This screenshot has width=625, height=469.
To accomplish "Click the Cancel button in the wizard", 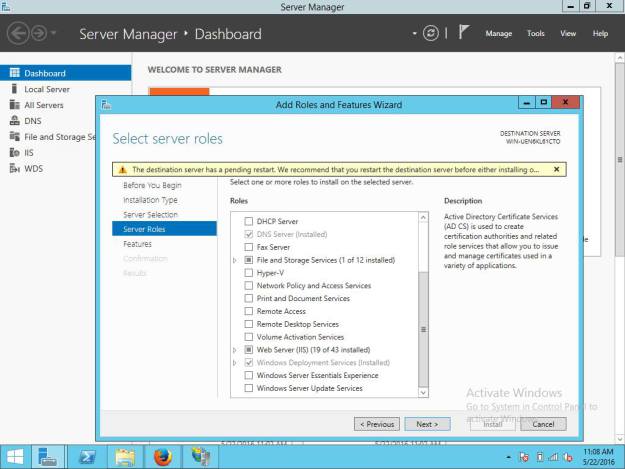I will 543,424.
